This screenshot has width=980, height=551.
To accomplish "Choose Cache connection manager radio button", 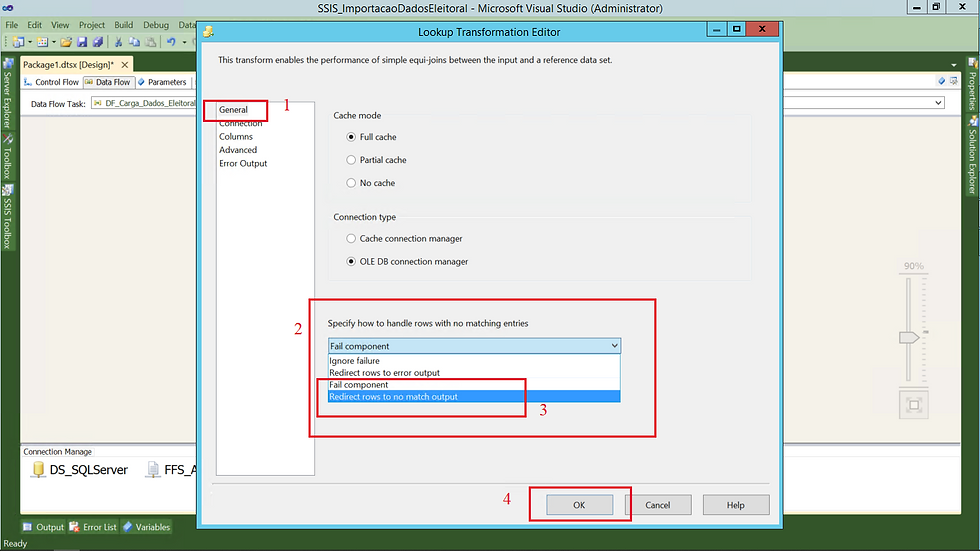I will (x=351, y=239).
